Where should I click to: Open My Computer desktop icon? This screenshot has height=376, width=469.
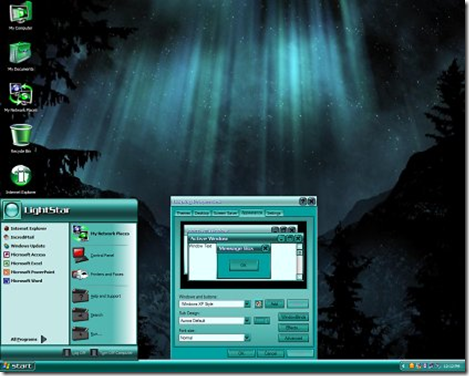(21, 16)
